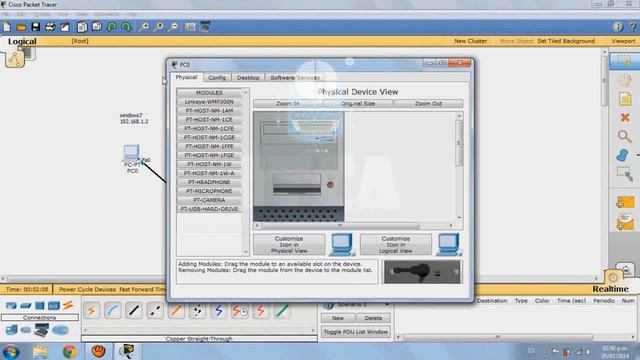640x360 pixels.
Task: Click the New scenario button
Action: click(338, 318)
